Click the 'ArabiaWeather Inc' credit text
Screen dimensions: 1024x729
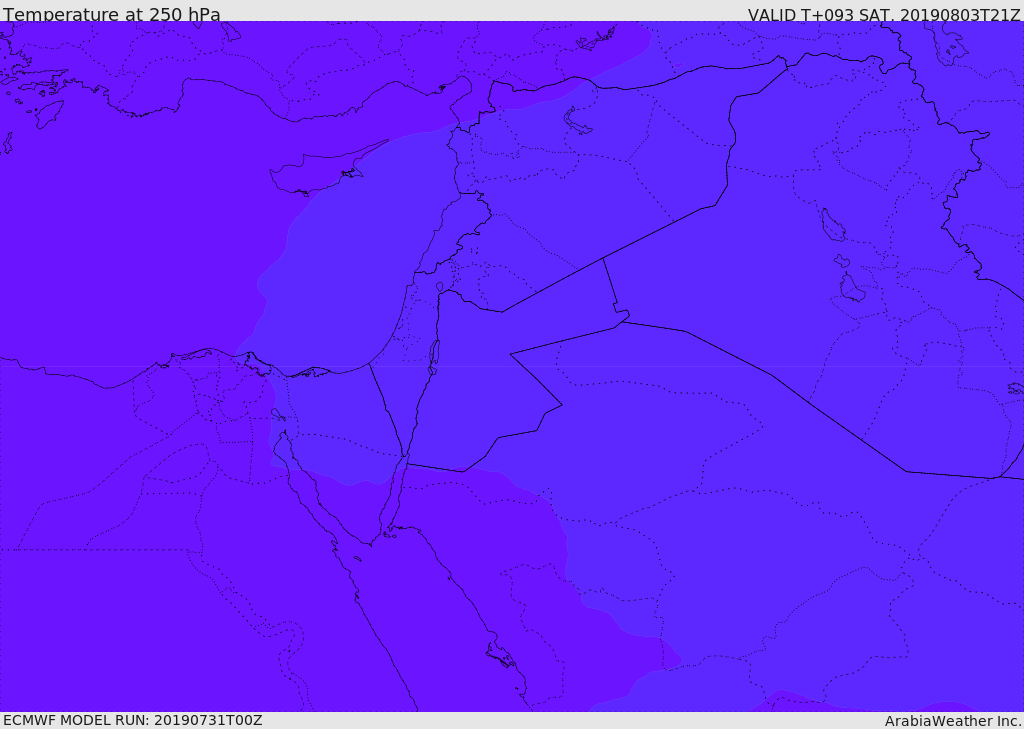tap(953, 721)
